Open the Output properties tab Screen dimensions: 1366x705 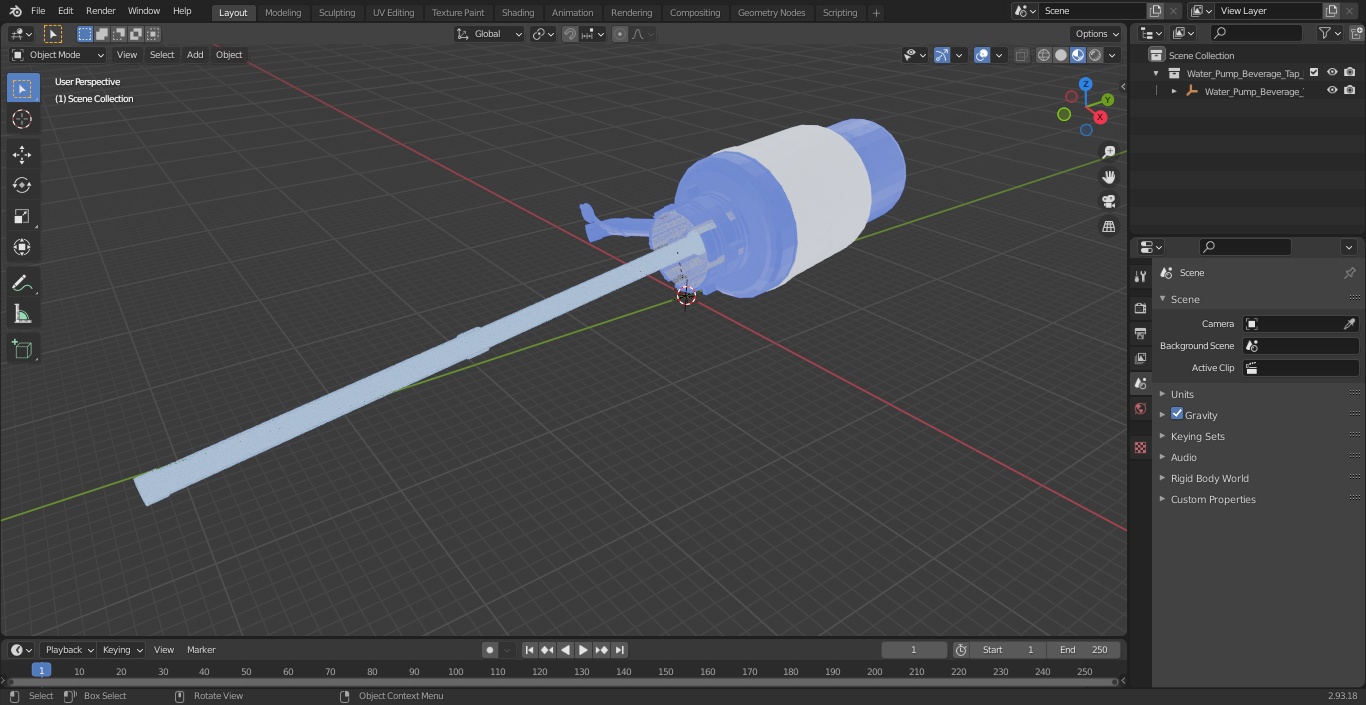pos(1140,333)
